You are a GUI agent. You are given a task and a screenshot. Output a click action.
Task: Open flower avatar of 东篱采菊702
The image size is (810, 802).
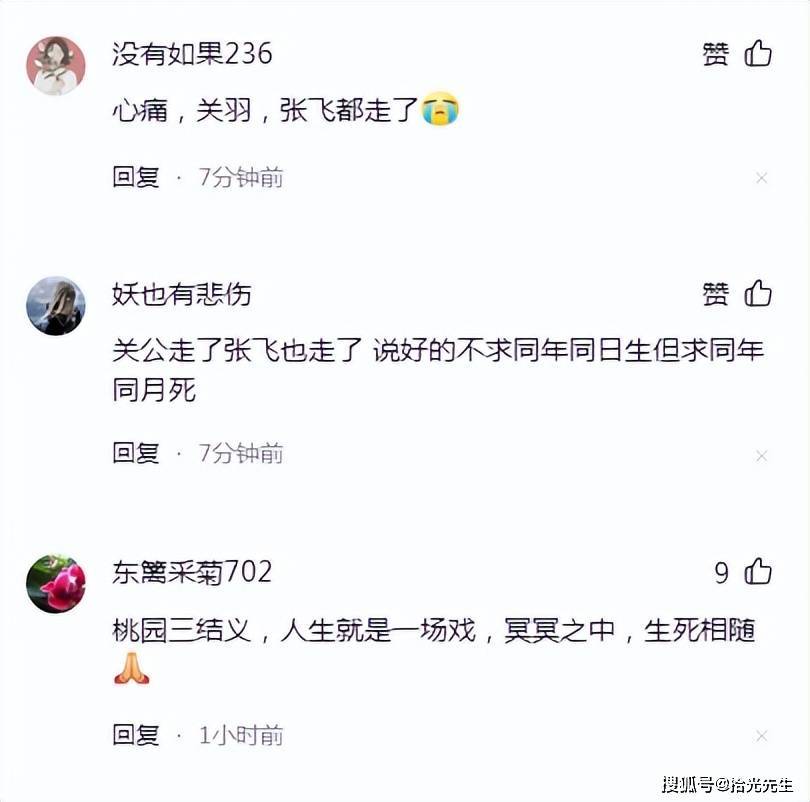click(56, 584)
